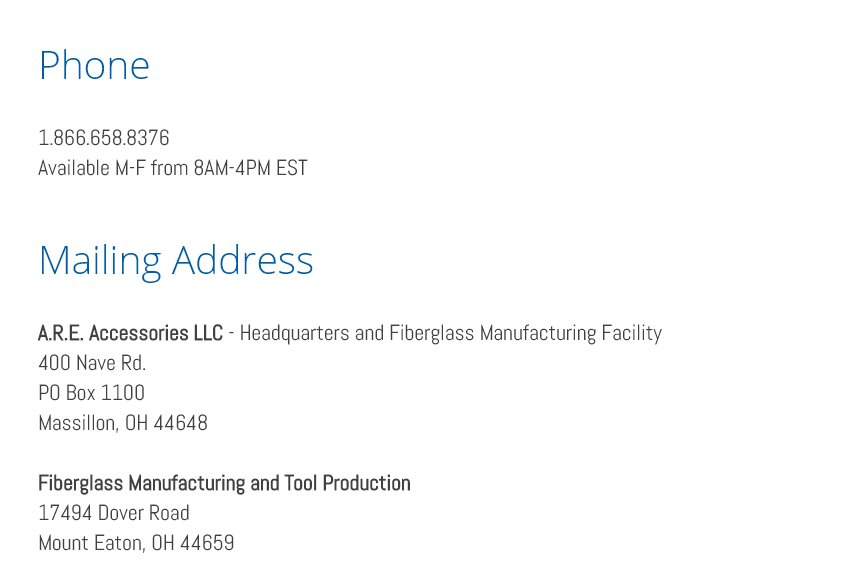This screenshot has width=850, height=587.
Task: Click the Massillon, OH 44648 line
Action: tap(123, 423)
